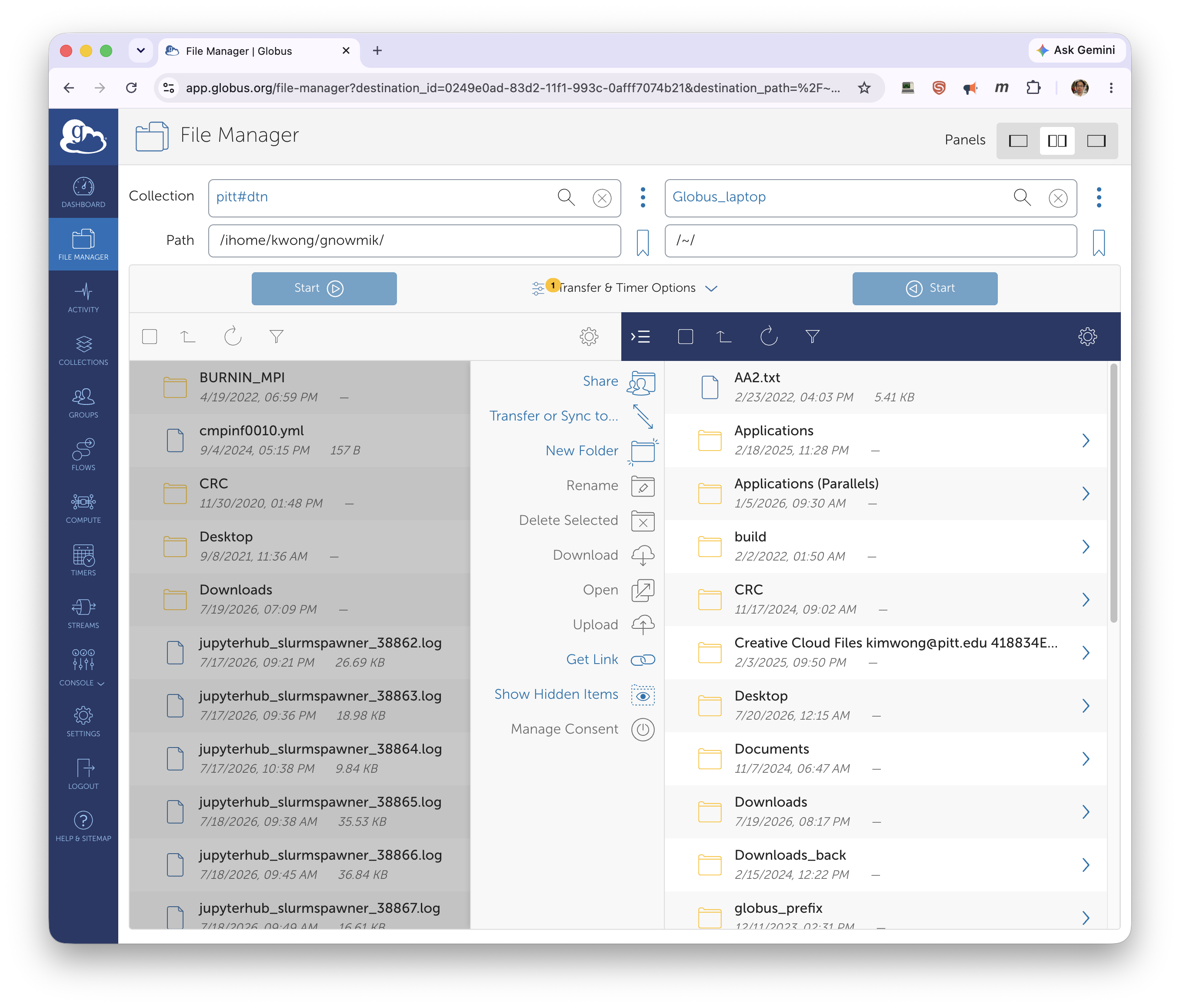Open the Documents folder chevron
Viewport: 1180px width, 1008px height.
(1086, 758)
